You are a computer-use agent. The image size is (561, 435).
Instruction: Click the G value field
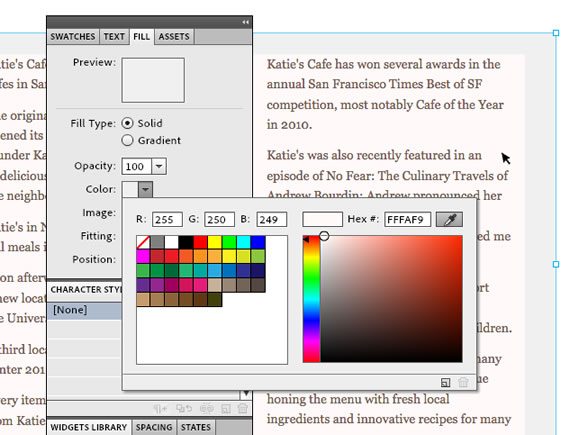(219, 219)
